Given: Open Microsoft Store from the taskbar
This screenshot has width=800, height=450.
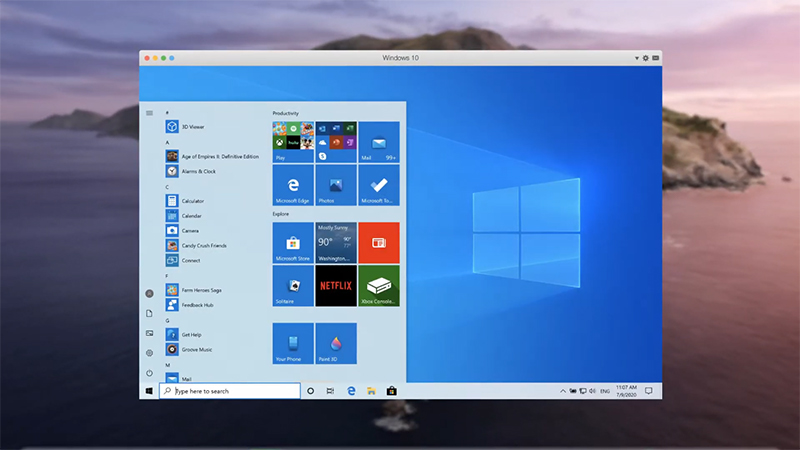Looking at the screenshot, I should pyautogui.click(x=391, y=391).
